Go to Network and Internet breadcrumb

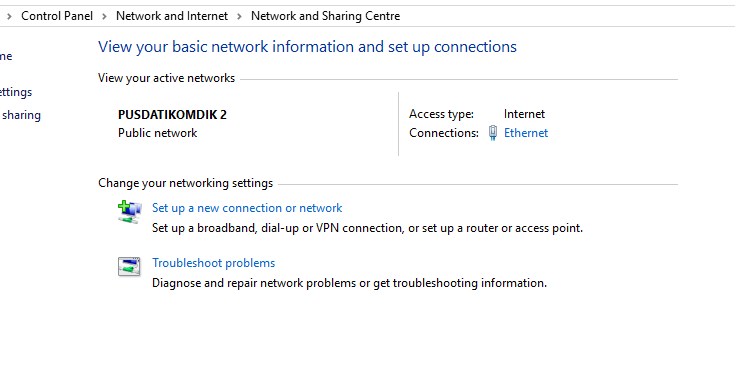(172, 16)
